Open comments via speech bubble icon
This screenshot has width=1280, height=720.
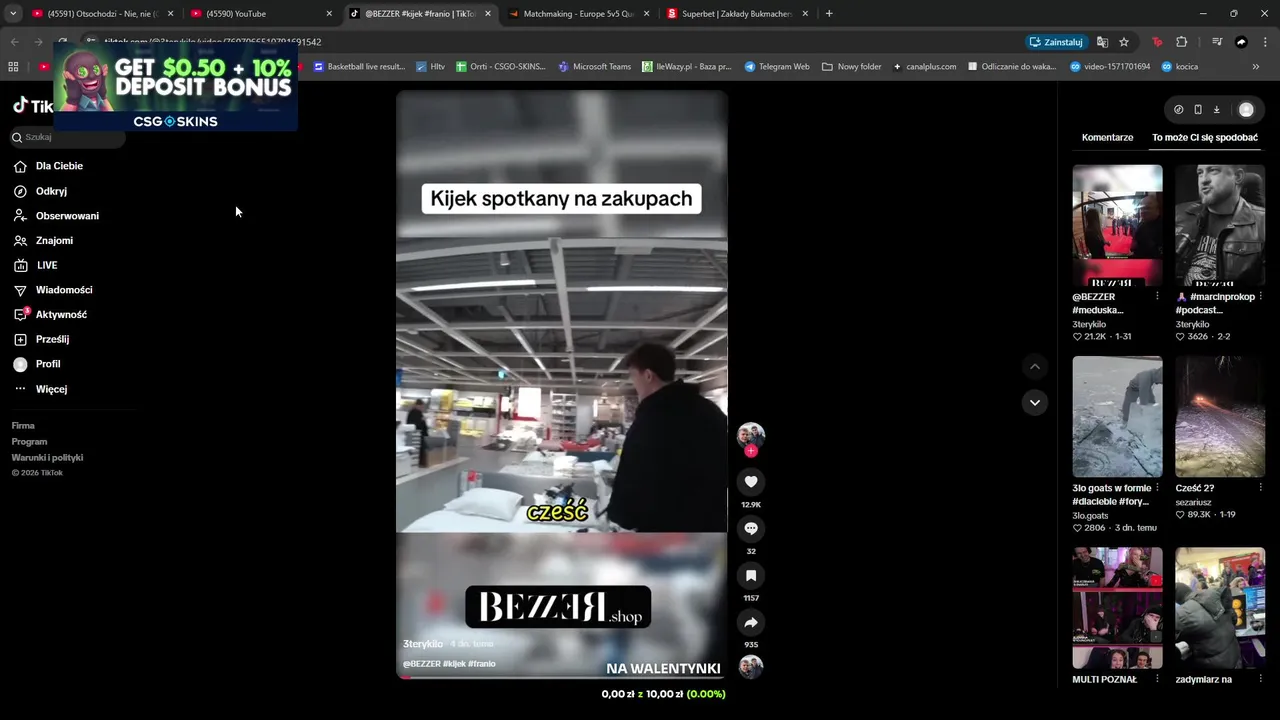click(751, 528)
